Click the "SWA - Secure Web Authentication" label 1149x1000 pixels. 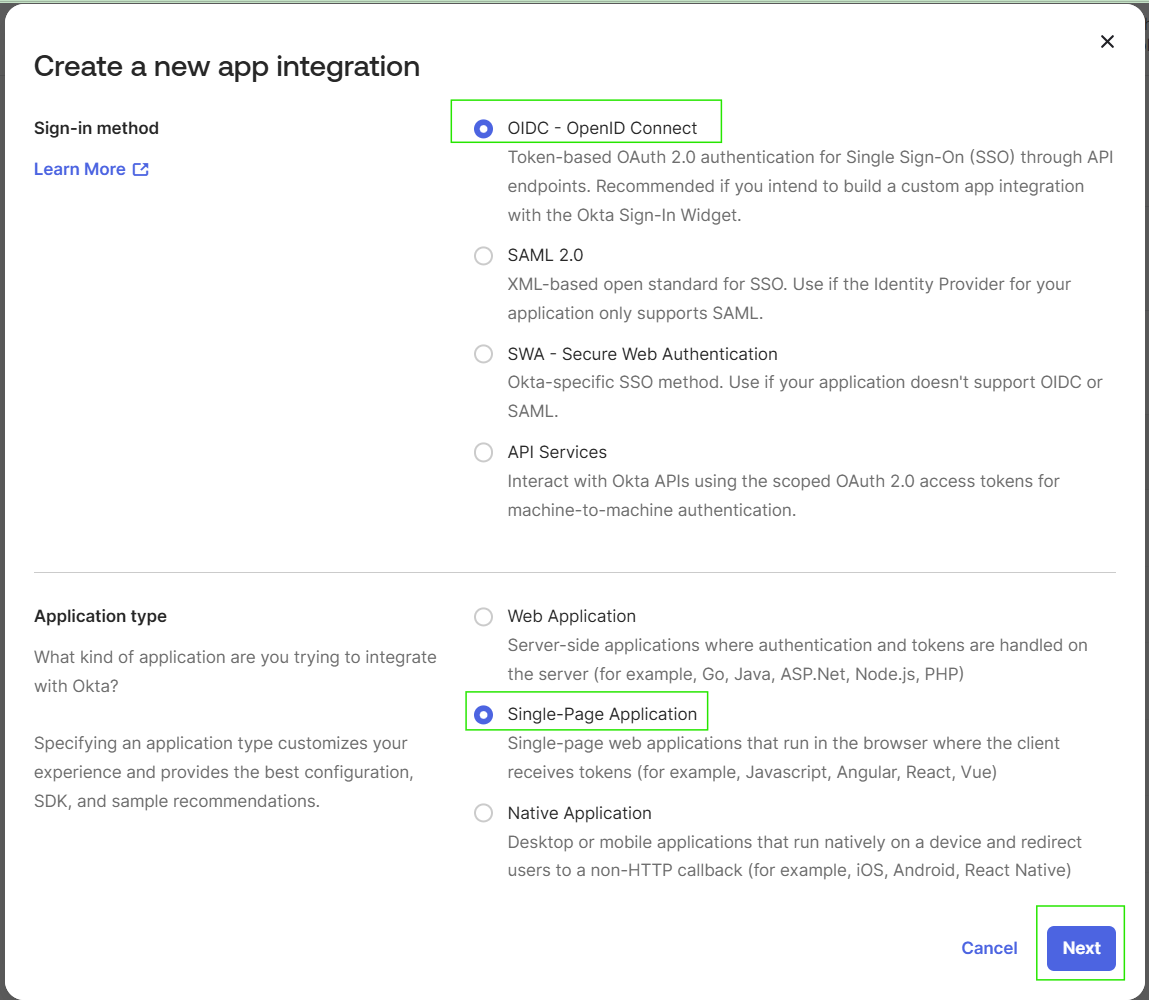point(642,354)
